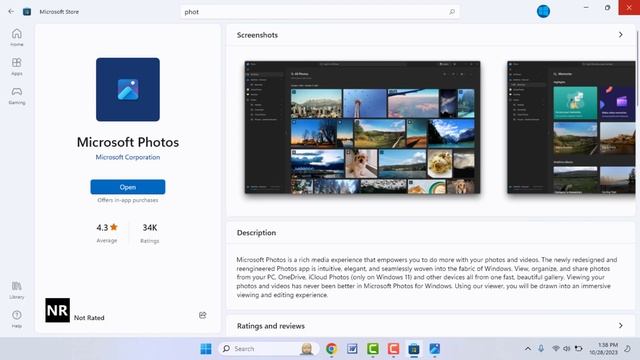
Task: Open Google Chrome from the taskbar
Action: pyautogui.click(x=331, y=349)
